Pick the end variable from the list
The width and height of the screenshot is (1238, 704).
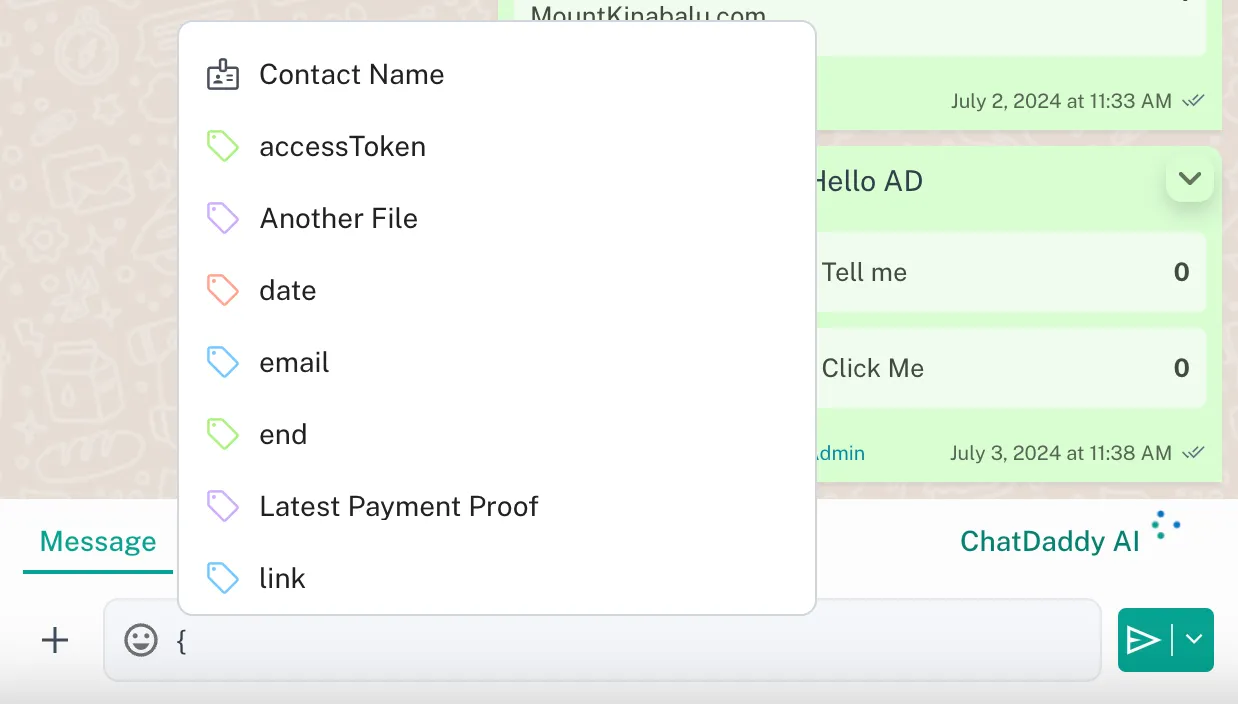(283, 435)
